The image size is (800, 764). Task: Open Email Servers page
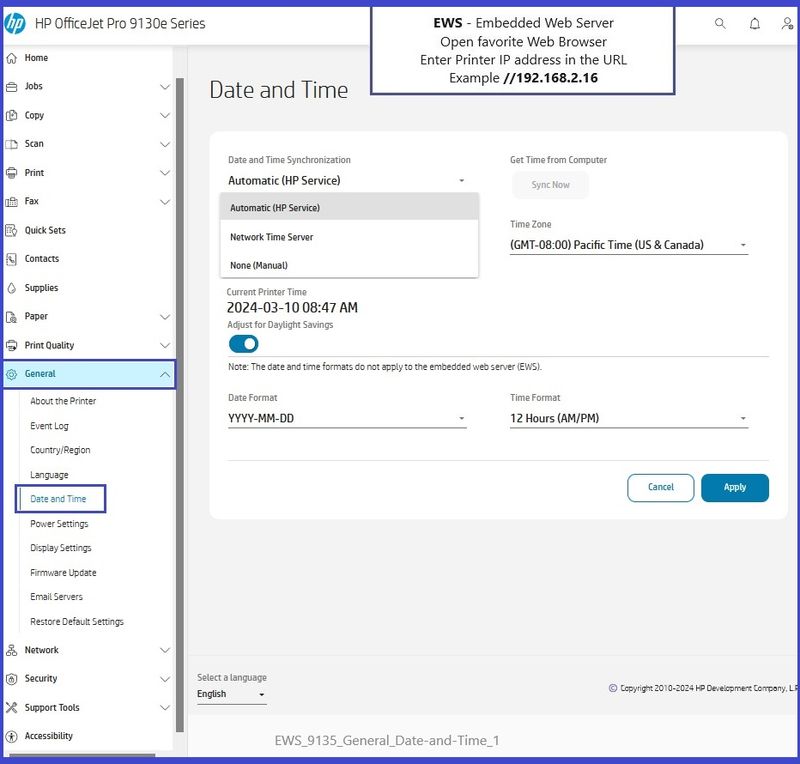[x=56, y=597]
